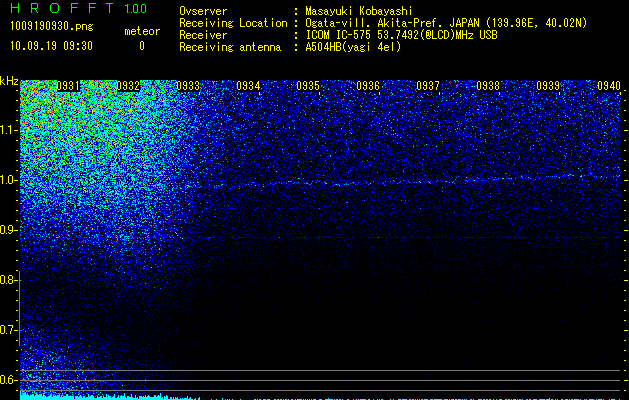Click the 1.0 kHz axis label
Screen dimensions: 629x400
coord(8,180)
